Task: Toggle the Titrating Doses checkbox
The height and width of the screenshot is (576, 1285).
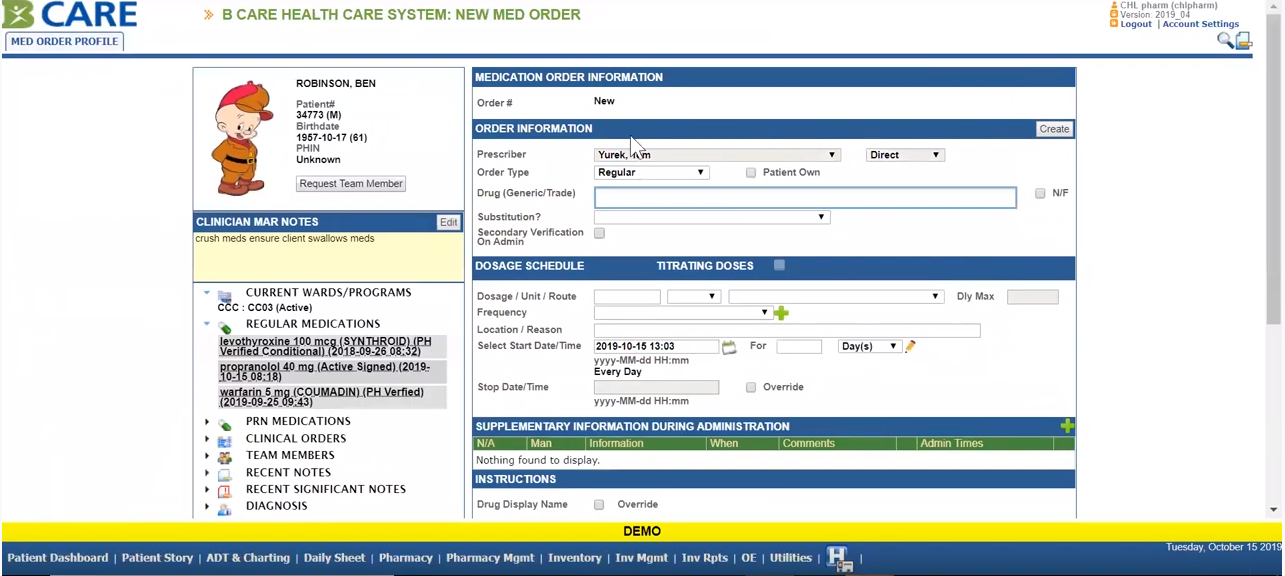Action: (780, 265)
